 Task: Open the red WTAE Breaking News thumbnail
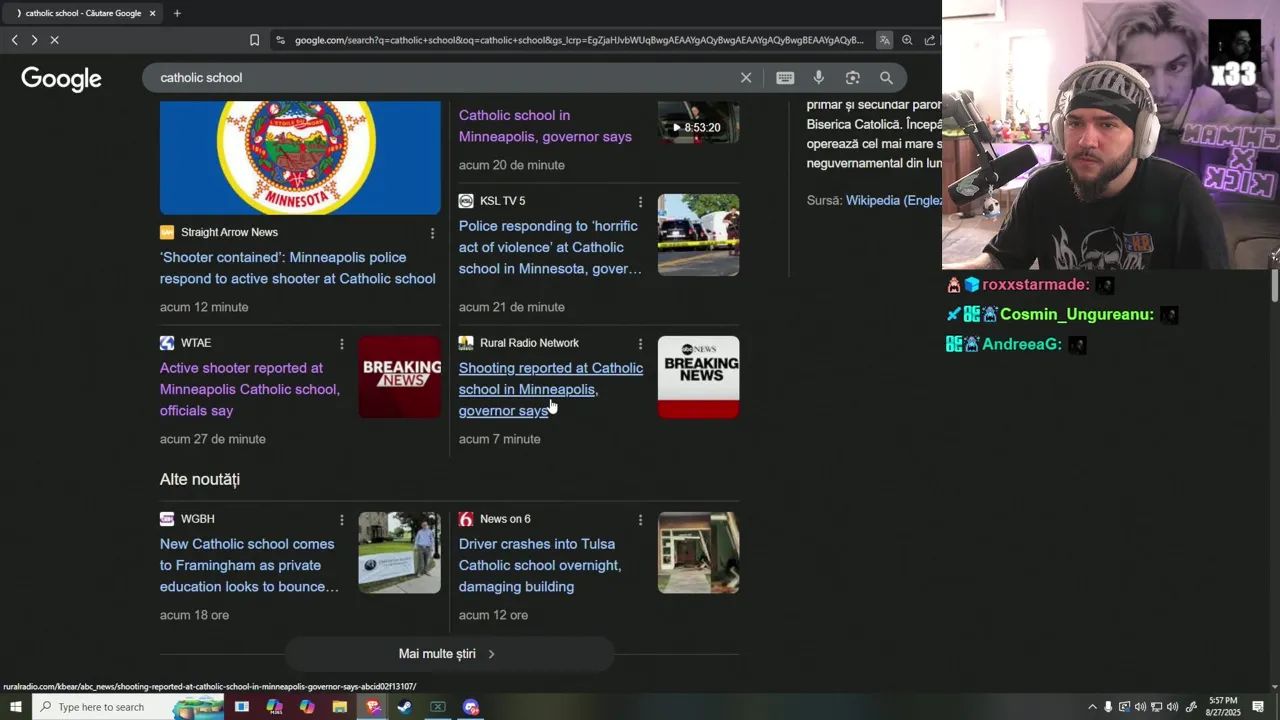pyautogui.click(x=400, y=377)
